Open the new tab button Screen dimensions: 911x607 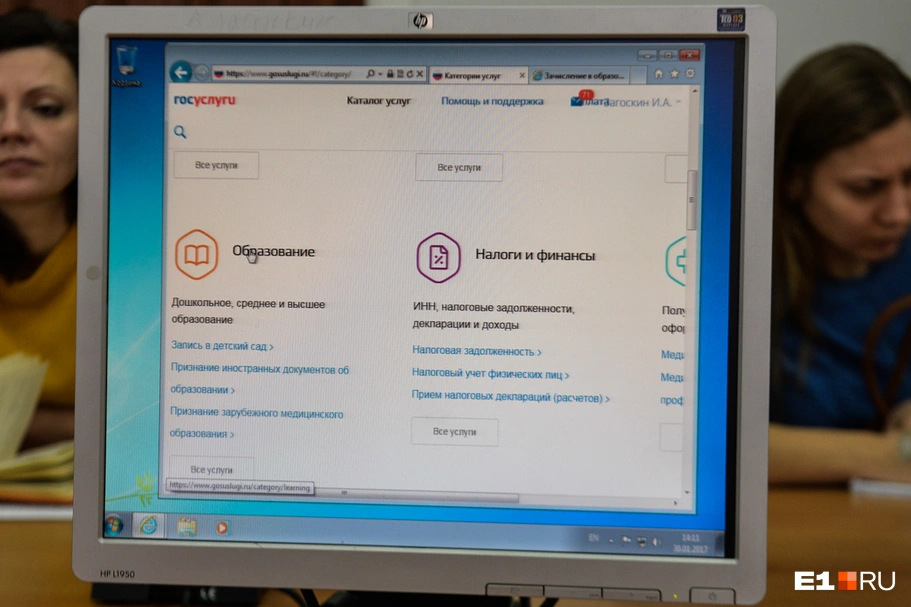(638, 76)
